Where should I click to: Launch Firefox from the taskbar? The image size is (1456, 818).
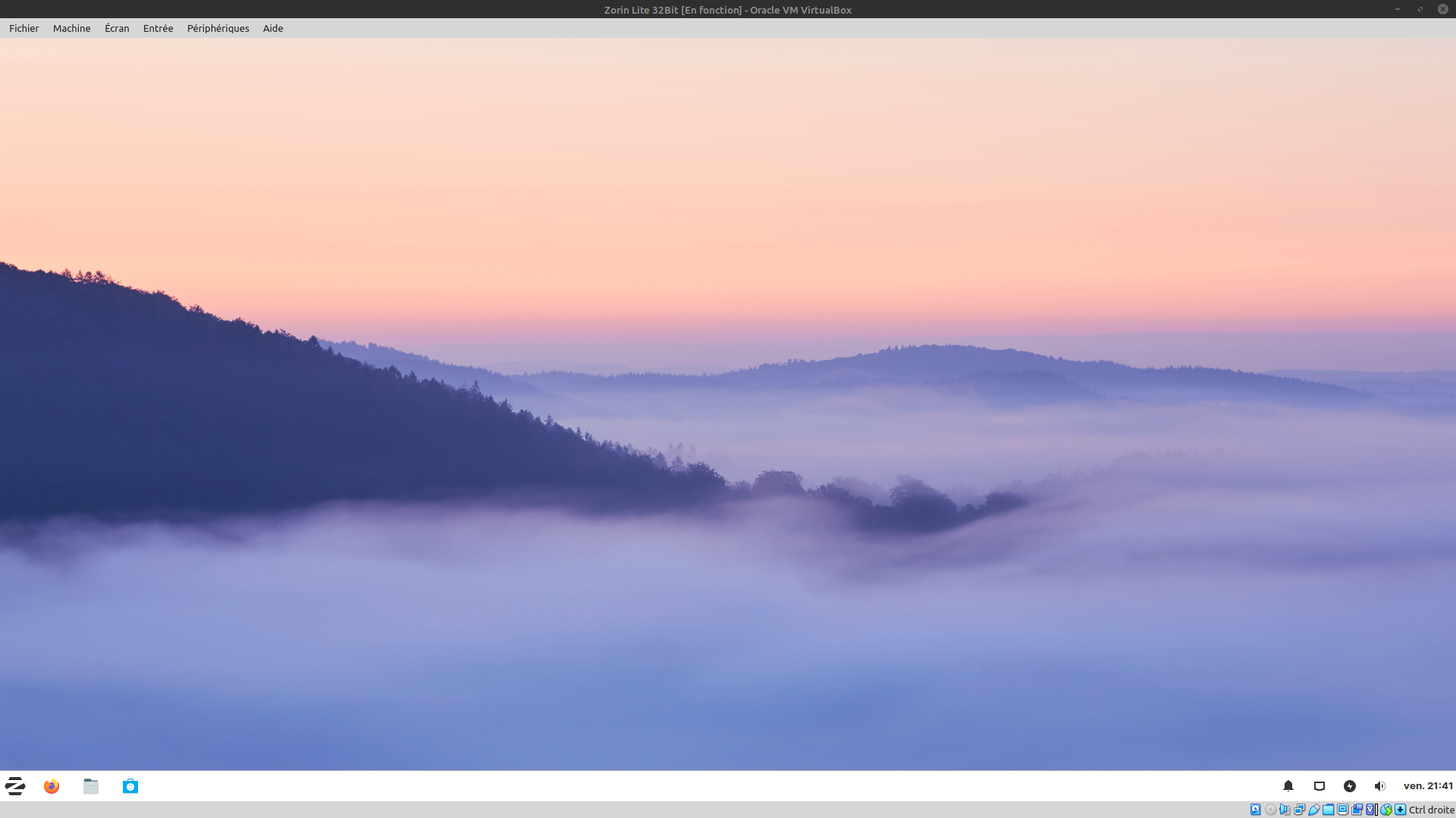tap(52, 786)
